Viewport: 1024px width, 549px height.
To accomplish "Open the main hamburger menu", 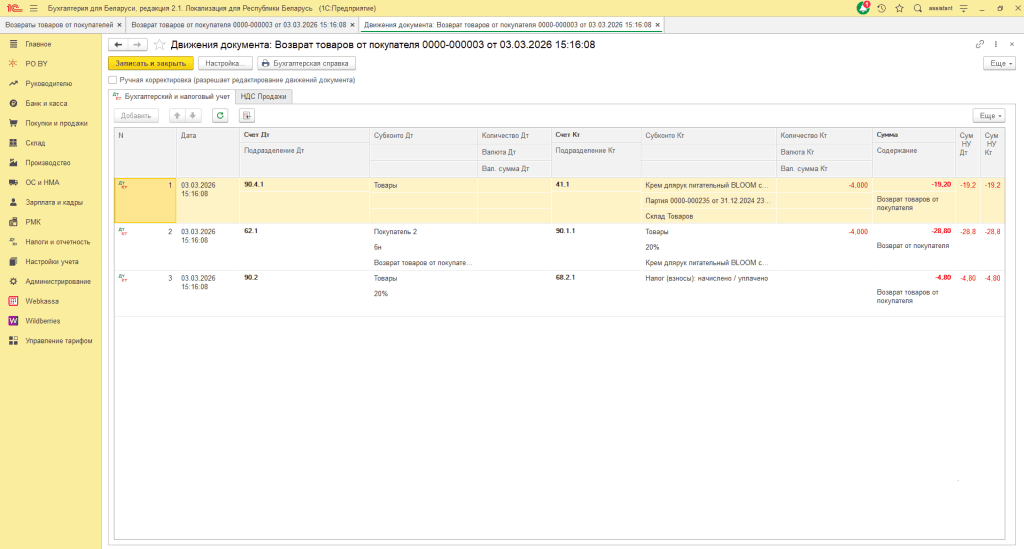I will pos(33,8).
